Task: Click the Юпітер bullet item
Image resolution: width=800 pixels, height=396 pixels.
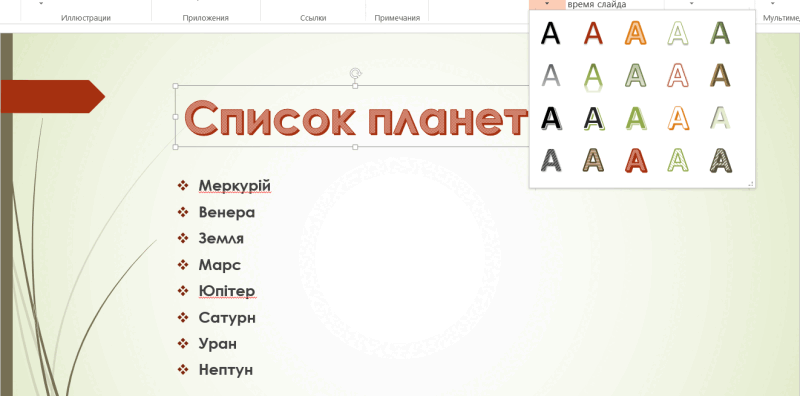Action: (227, 291)
